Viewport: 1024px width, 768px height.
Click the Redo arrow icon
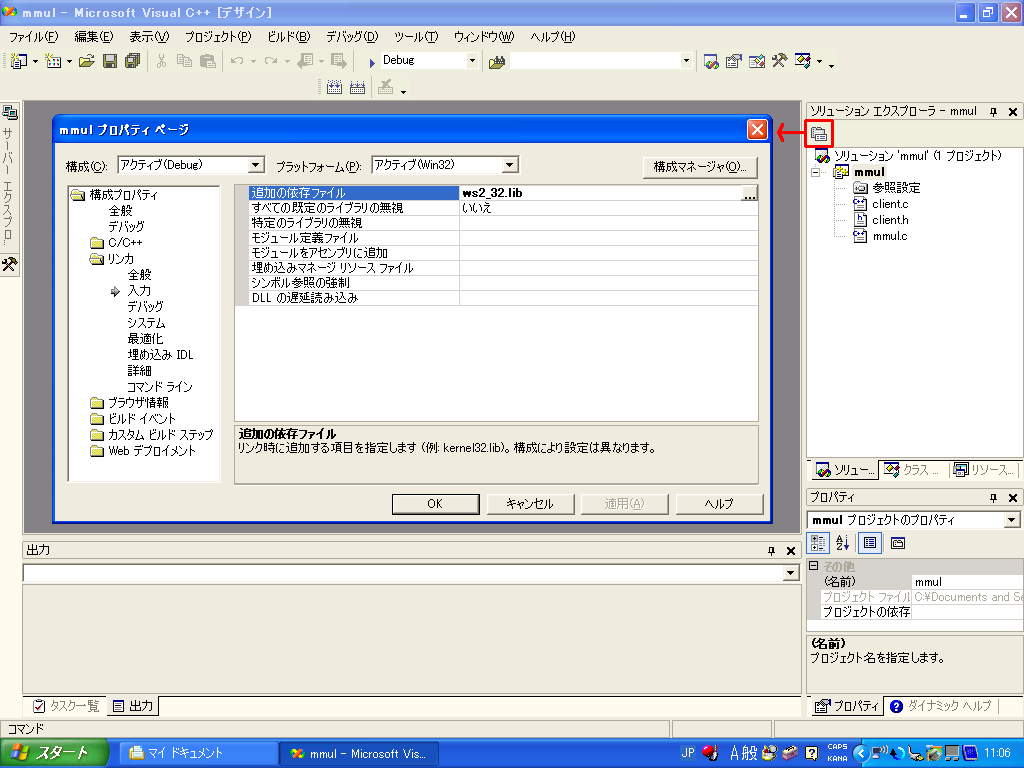[271, 61]
